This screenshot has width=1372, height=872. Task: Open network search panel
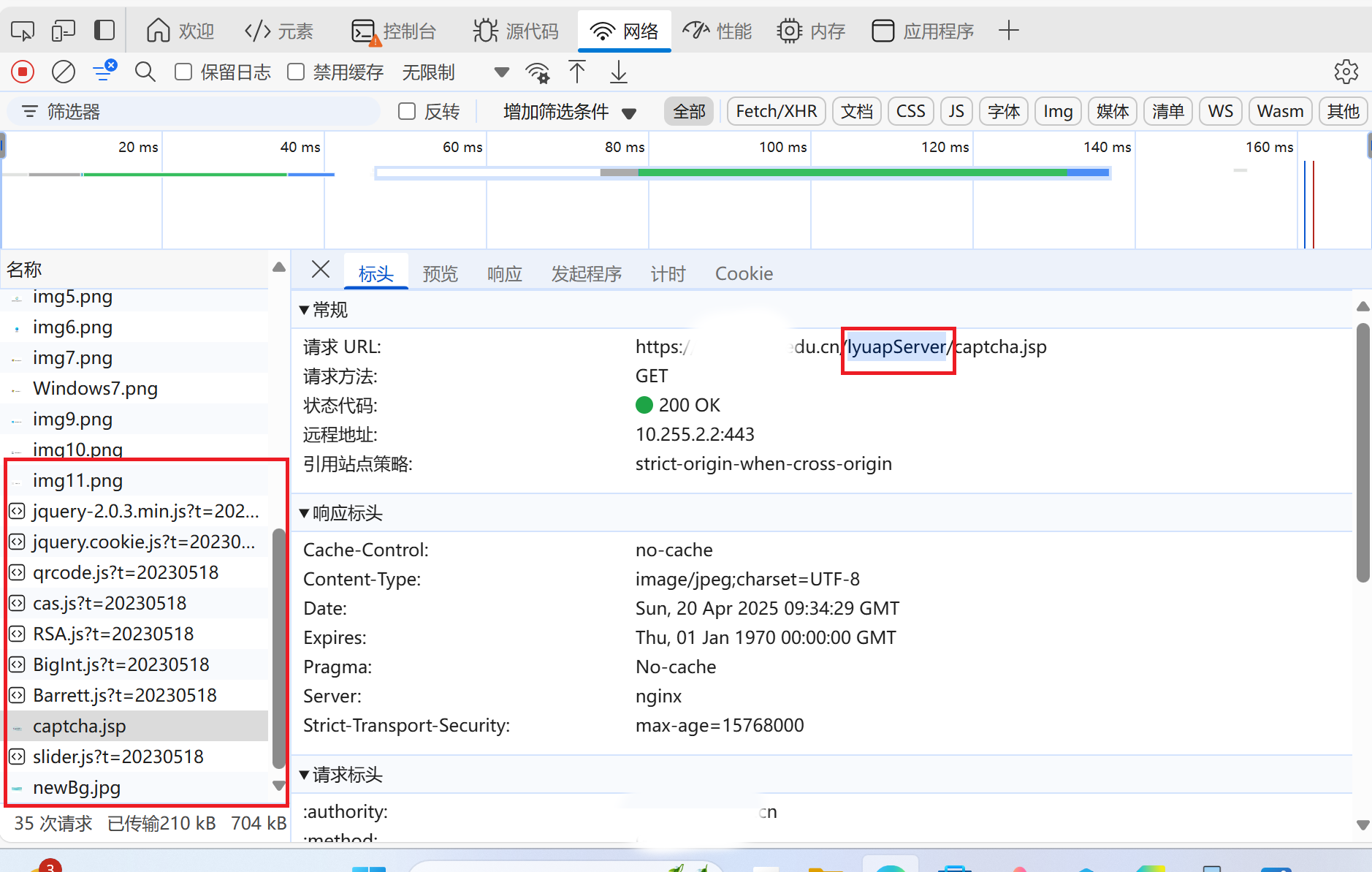pyautogui.click(x=145, y=72)
